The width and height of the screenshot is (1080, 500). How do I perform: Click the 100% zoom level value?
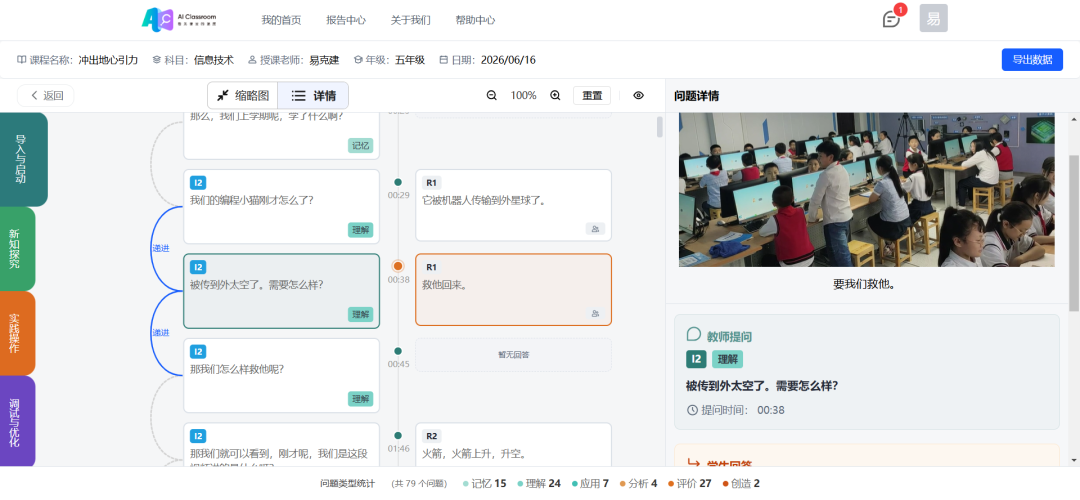click(x=523, y=96)
